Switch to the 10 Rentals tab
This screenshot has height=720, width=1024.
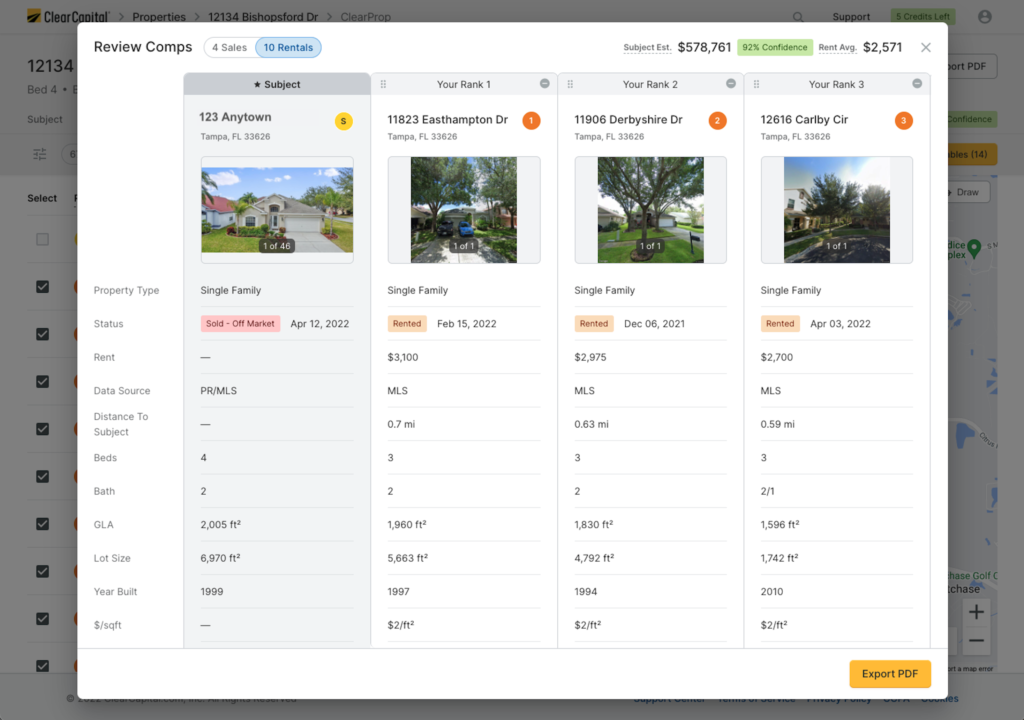tap(288, 48)
